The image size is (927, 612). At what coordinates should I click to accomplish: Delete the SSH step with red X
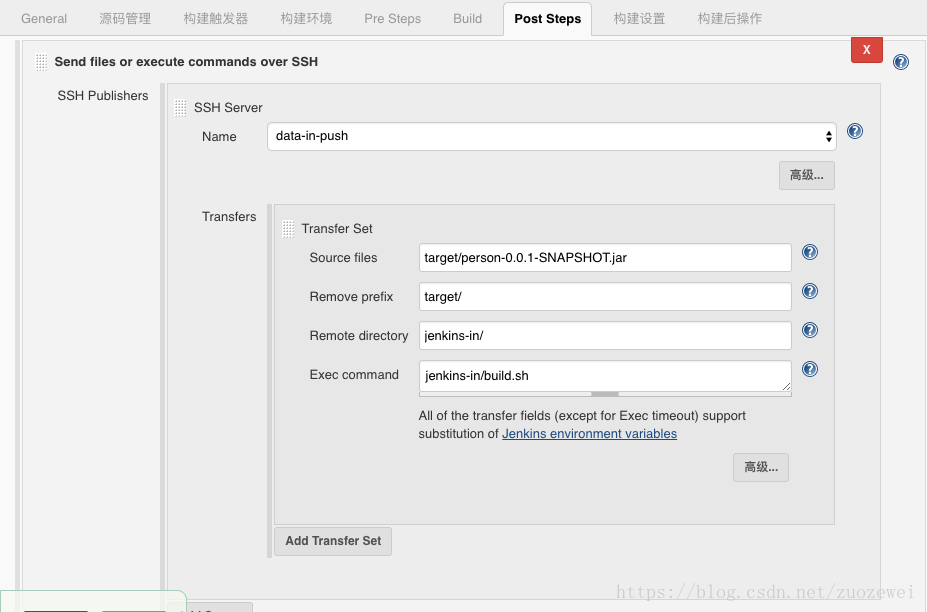[x=866, y=49]
